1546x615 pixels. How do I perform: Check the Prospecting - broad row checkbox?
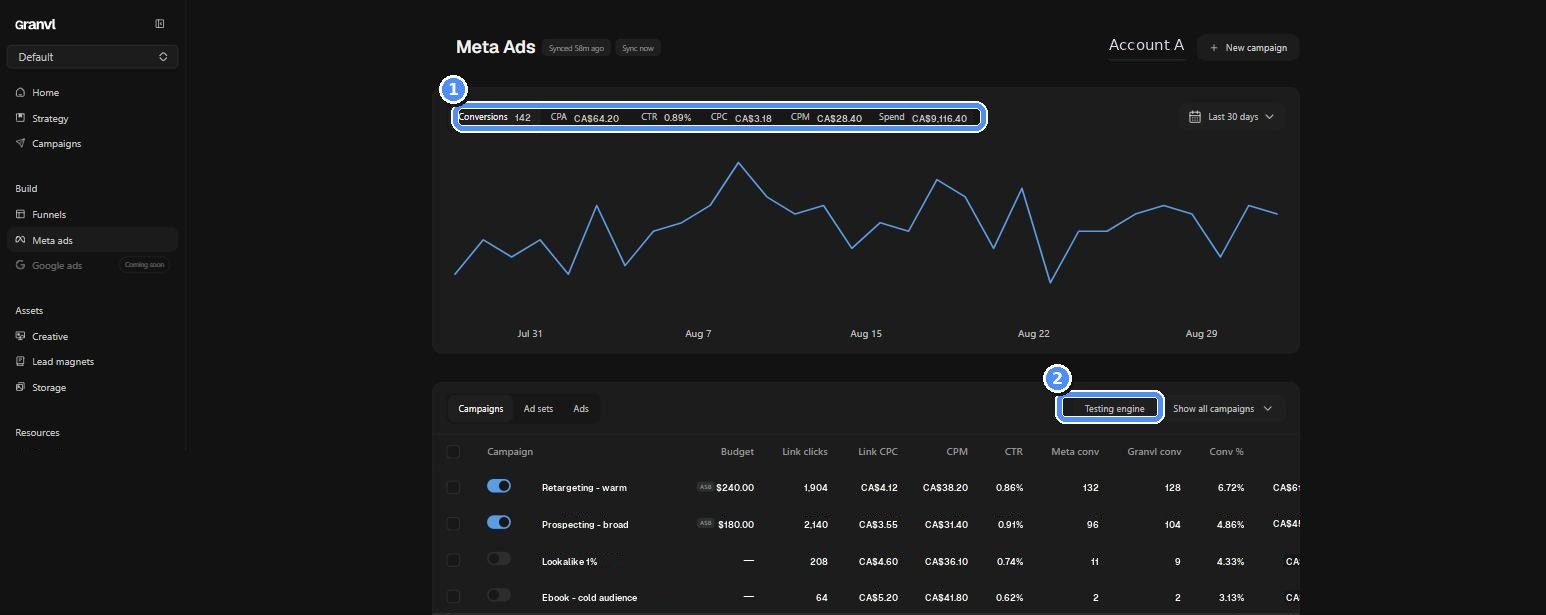[453, 524]
